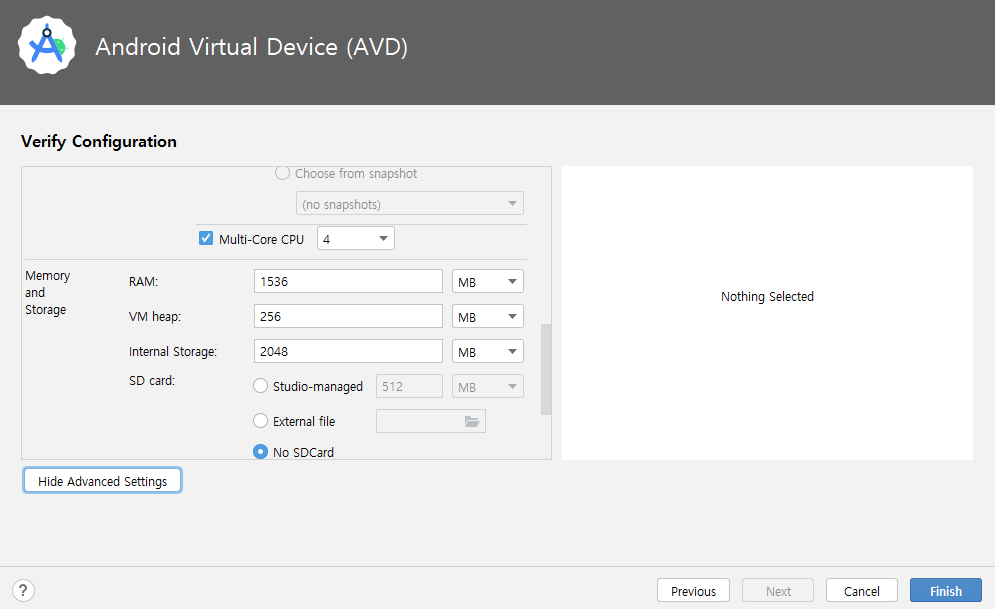
Task: Click the Android Virtual Device (AVD) title
Action: (x=251, y=47)
